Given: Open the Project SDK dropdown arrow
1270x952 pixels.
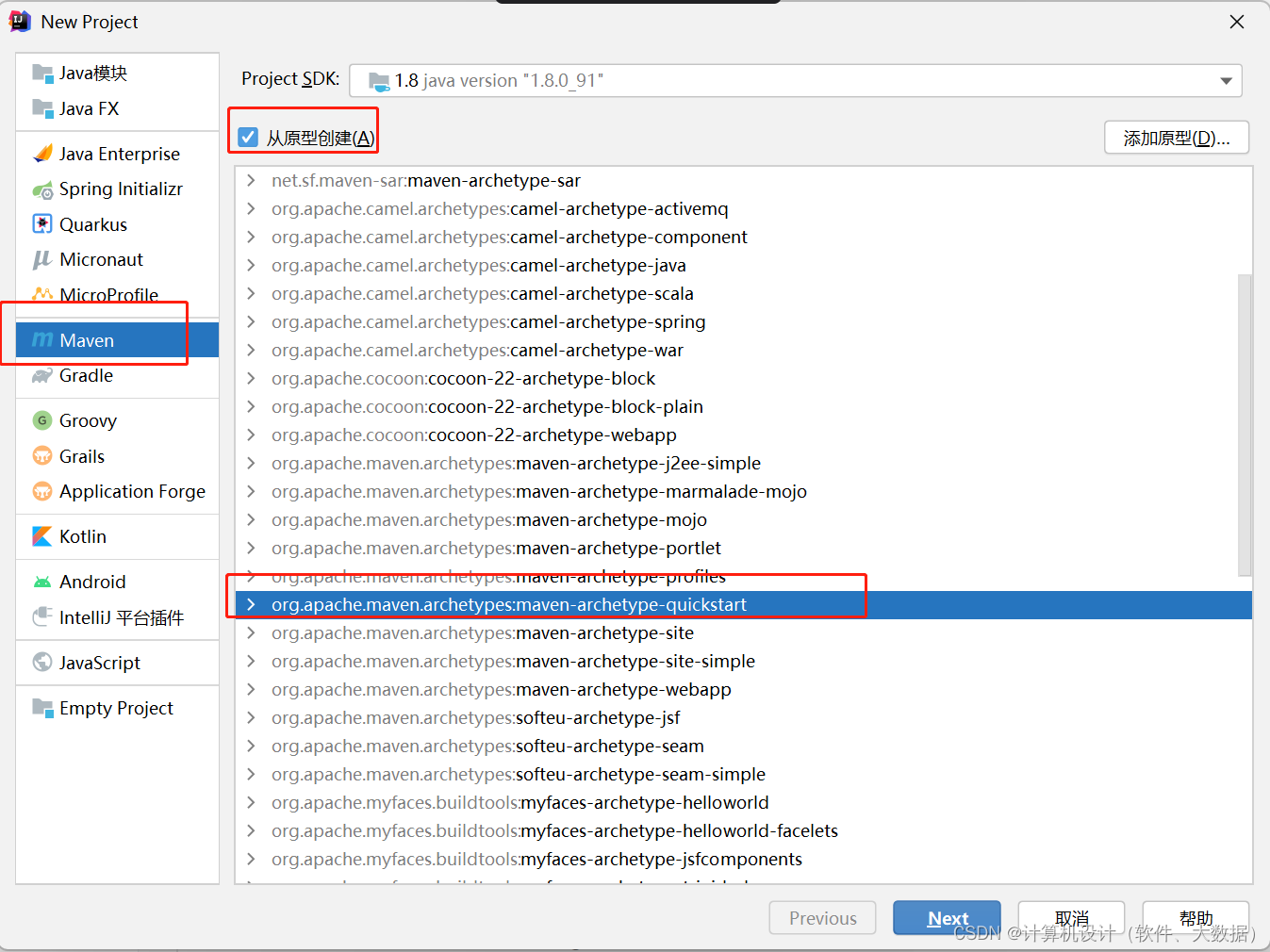Looking at the screenshot, I should coord(1226,81).
